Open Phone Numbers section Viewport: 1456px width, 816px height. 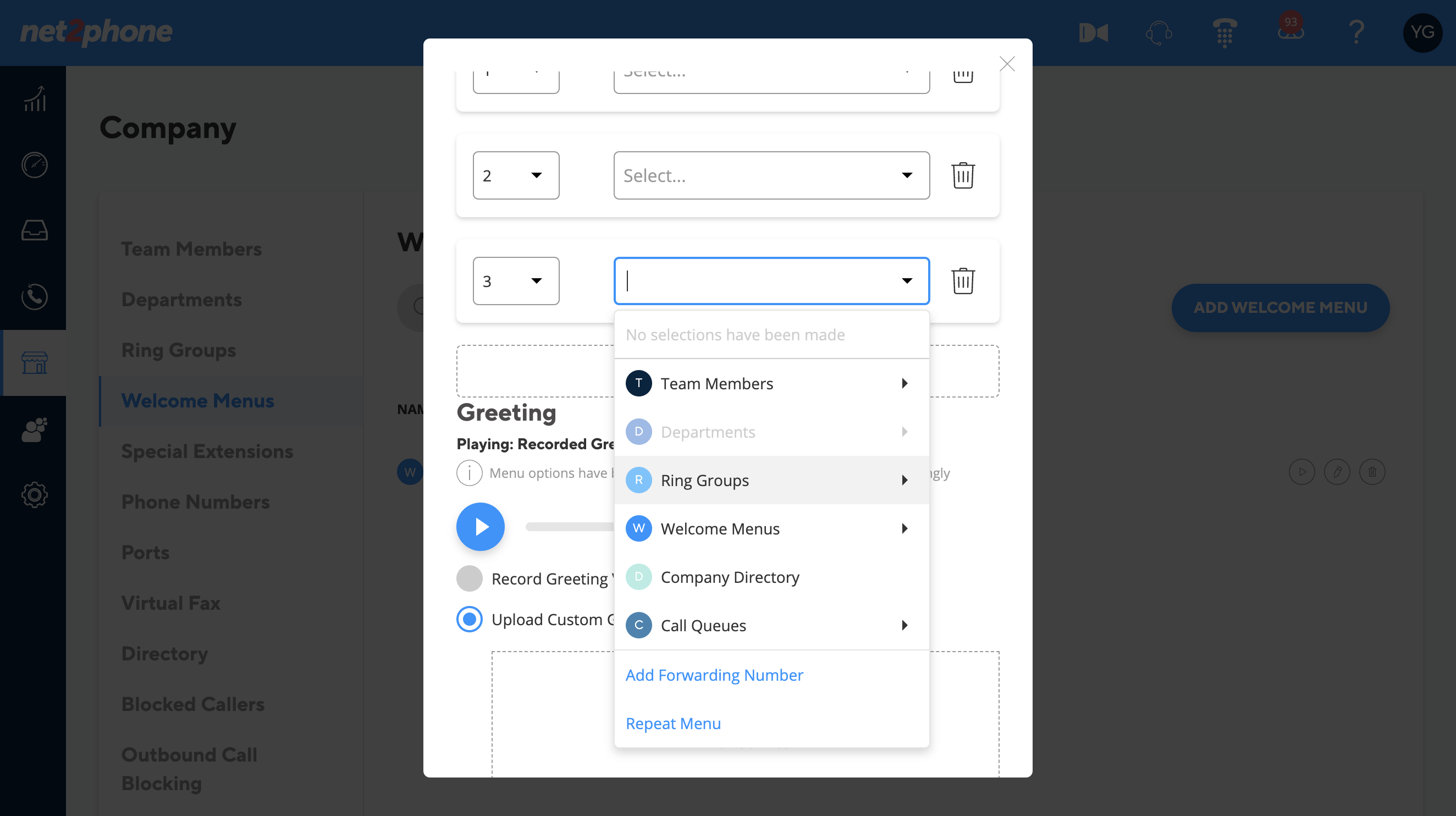pyautogui.click(x=196, y=501)
